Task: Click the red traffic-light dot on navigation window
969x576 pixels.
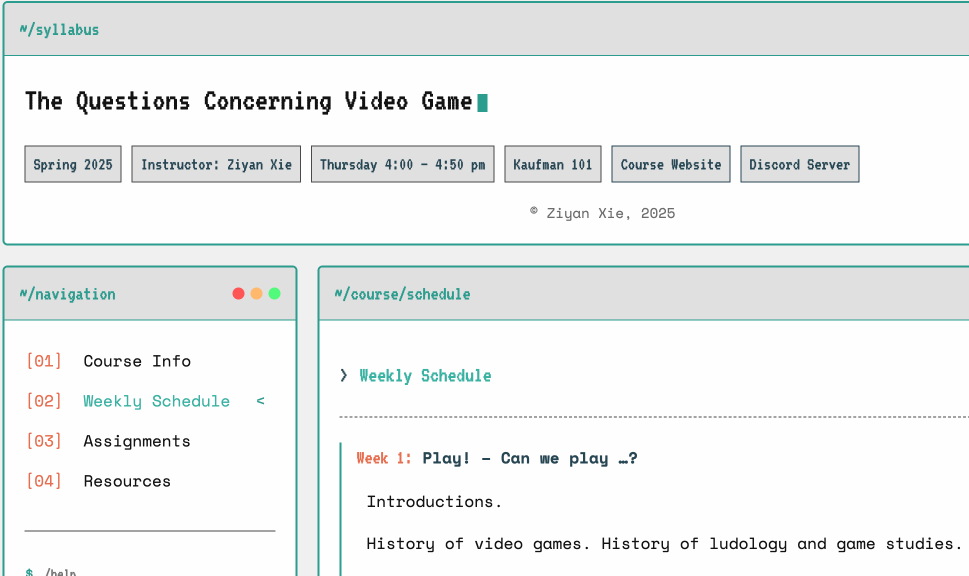Action: coord(238,293)
